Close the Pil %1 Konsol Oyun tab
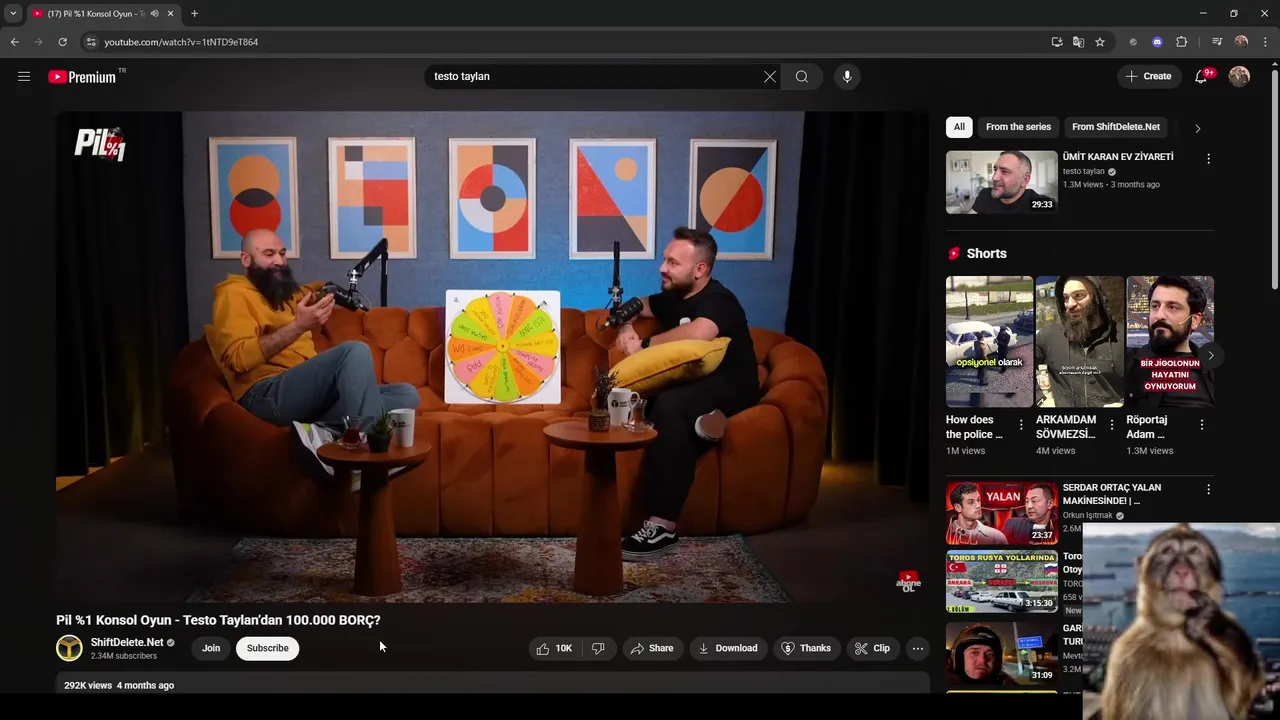Screen dimensions: 1280x720 pyautogui.click(x=170, y=14)
